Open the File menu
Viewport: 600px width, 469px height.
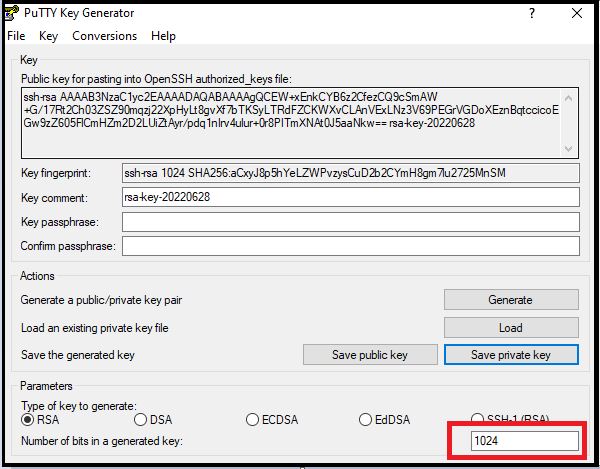[16, 36]
